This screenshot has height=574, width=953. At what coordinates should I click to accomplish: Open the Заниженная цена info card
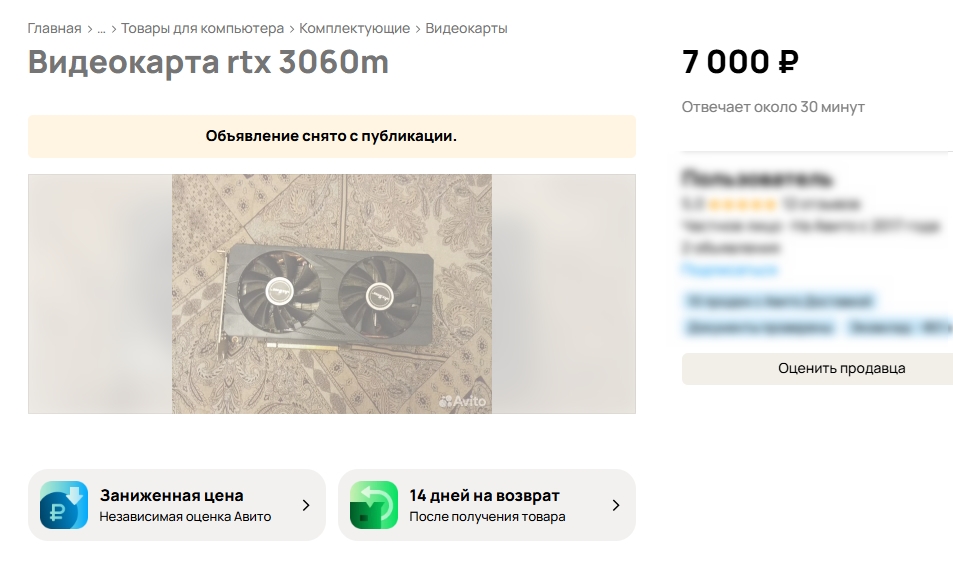point(177,505)
